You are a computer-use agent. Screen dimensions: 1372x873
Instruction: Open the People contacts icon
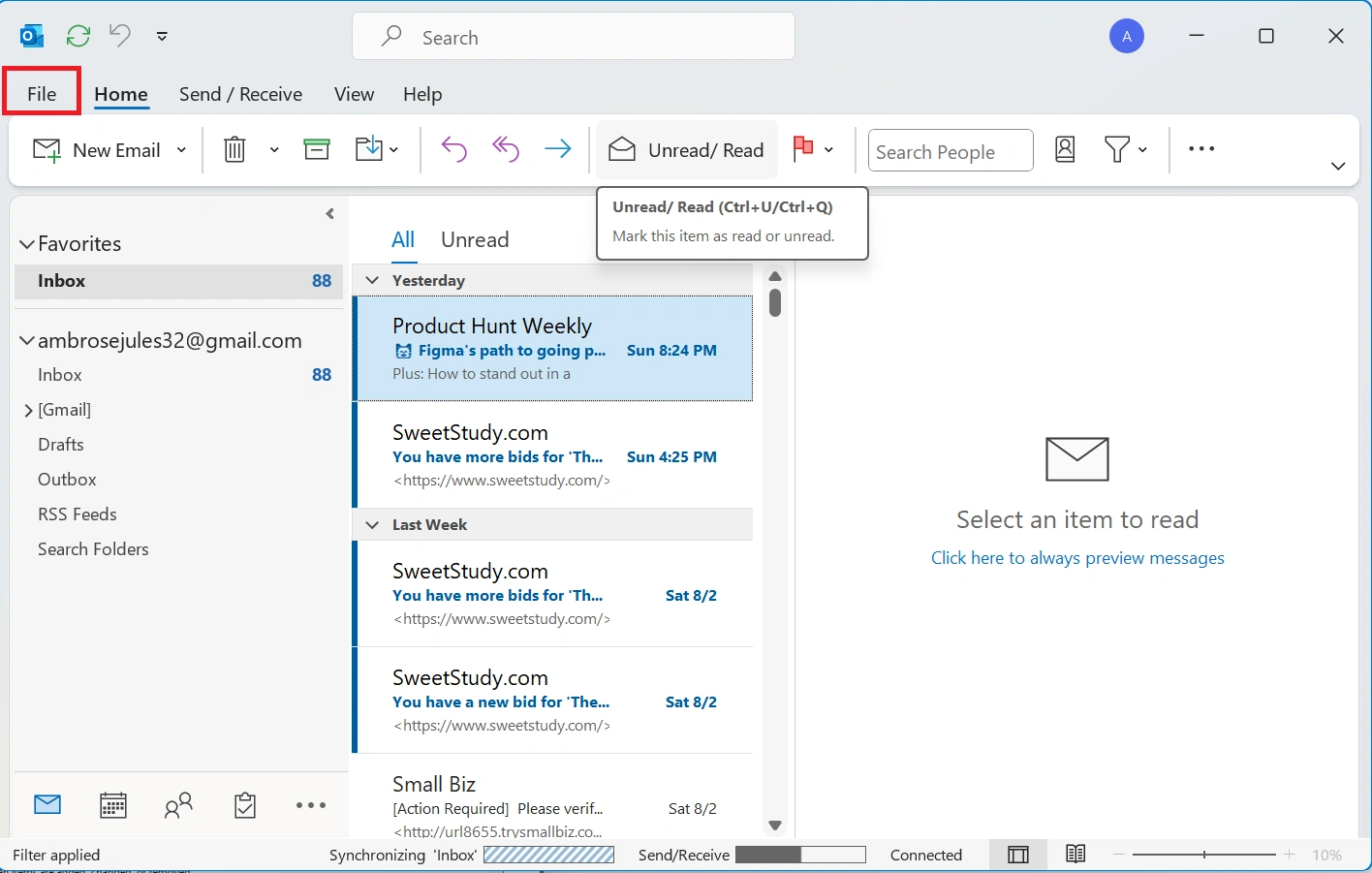coord(178,805)
